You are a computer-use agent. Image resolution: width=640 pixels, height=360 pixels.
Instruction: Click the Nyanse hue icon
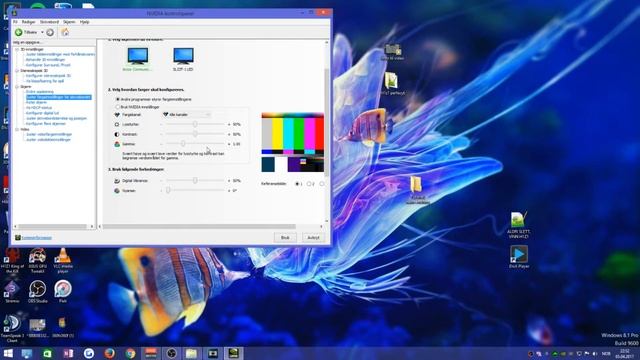pos(117,191)
